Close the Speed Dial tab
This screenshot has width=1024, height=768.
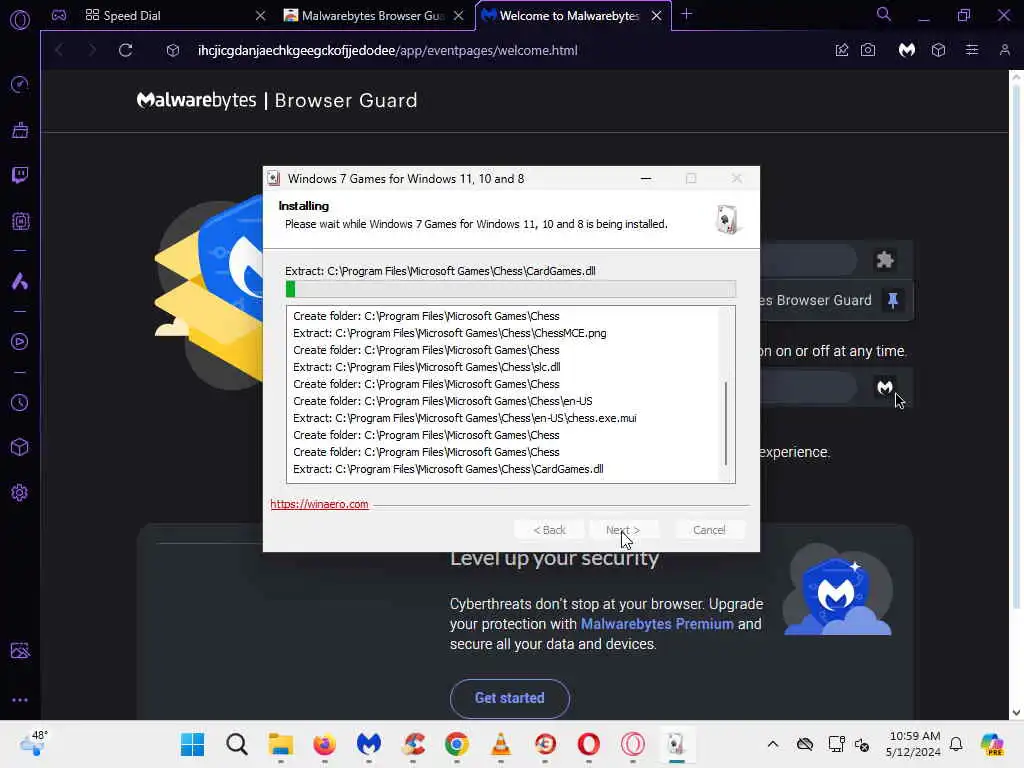tap(261, 16)
